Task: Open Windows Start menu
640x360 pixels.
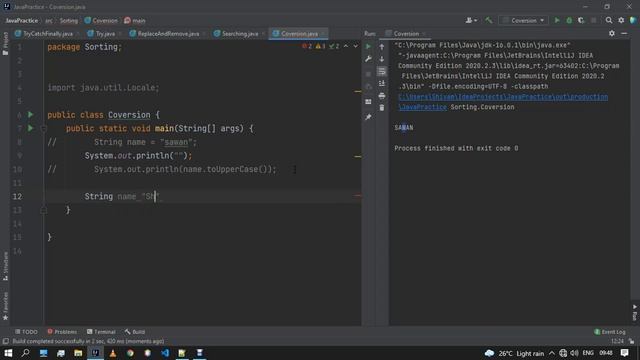Action: [8, 353]
